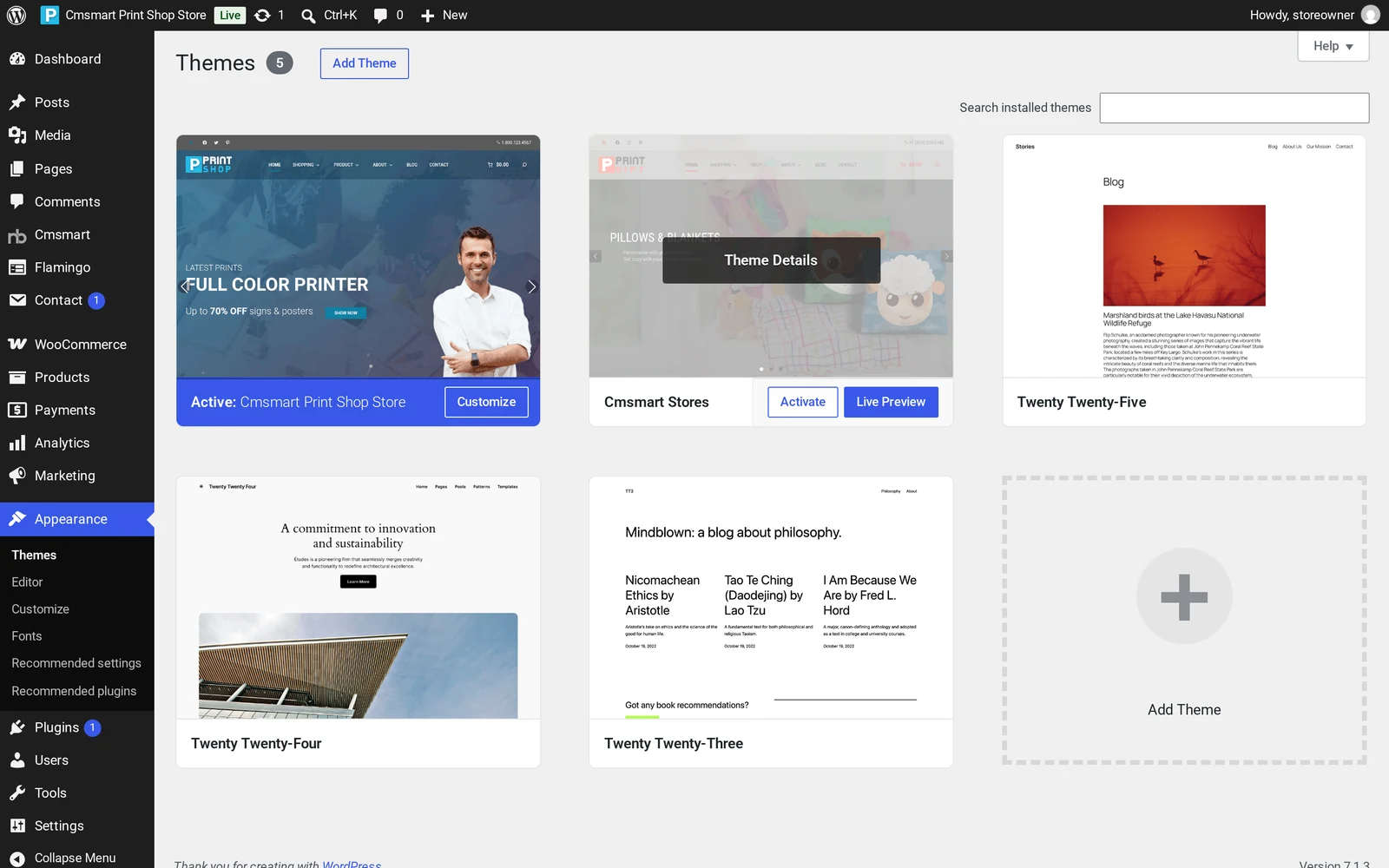This screenshot has width=1389, height=868.
Task: Click the Add Theme button at top
Action: pyautogui.click(x=365, y=63)
